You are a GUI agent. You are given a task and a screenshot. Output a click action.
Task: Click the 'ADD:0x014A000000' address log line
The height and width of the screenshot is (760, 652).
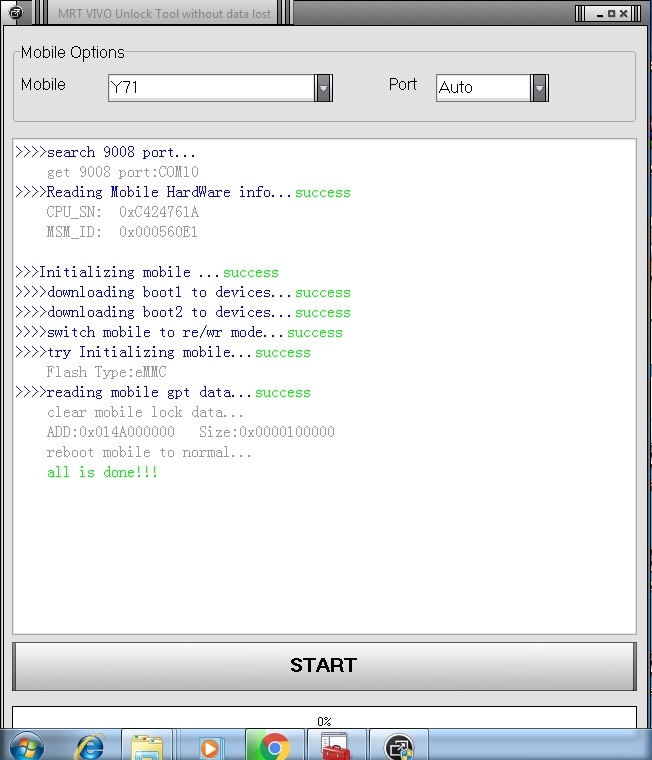click(x=191, y=432)
